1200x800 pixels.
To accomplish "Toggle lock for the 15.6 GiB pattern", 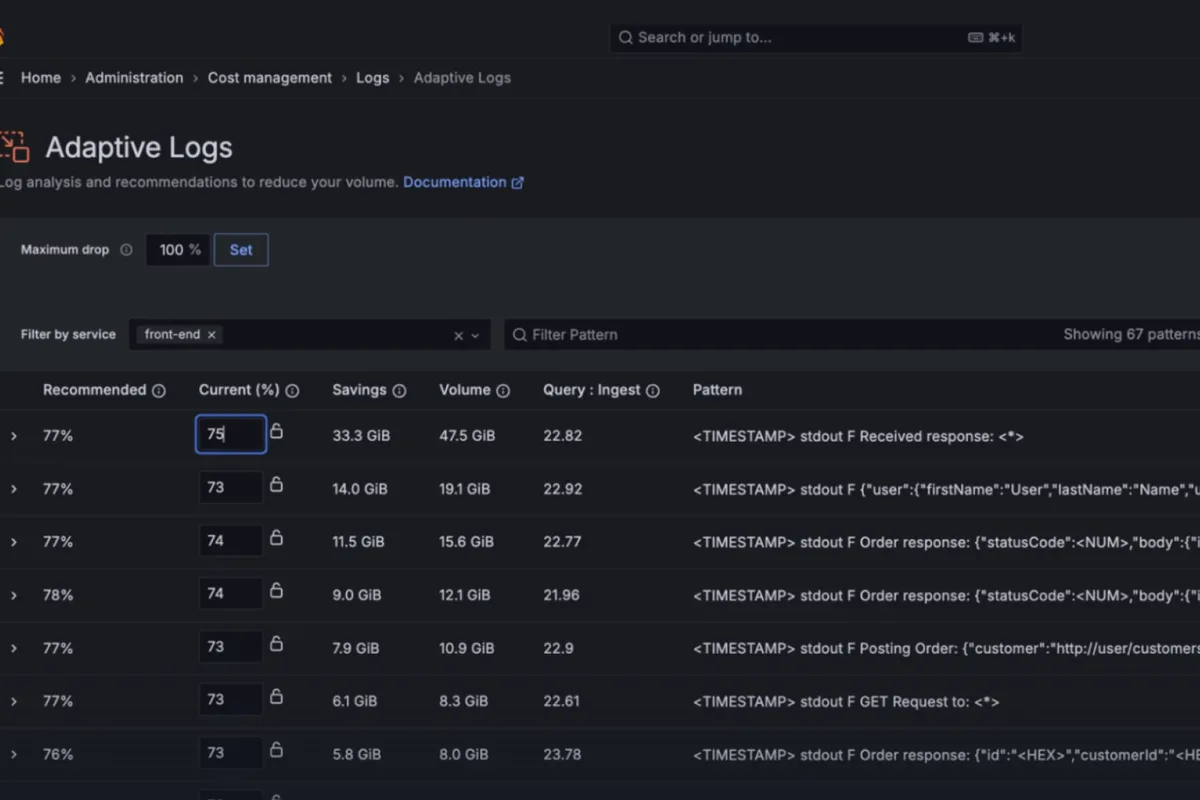I will [x=277, y=537].
